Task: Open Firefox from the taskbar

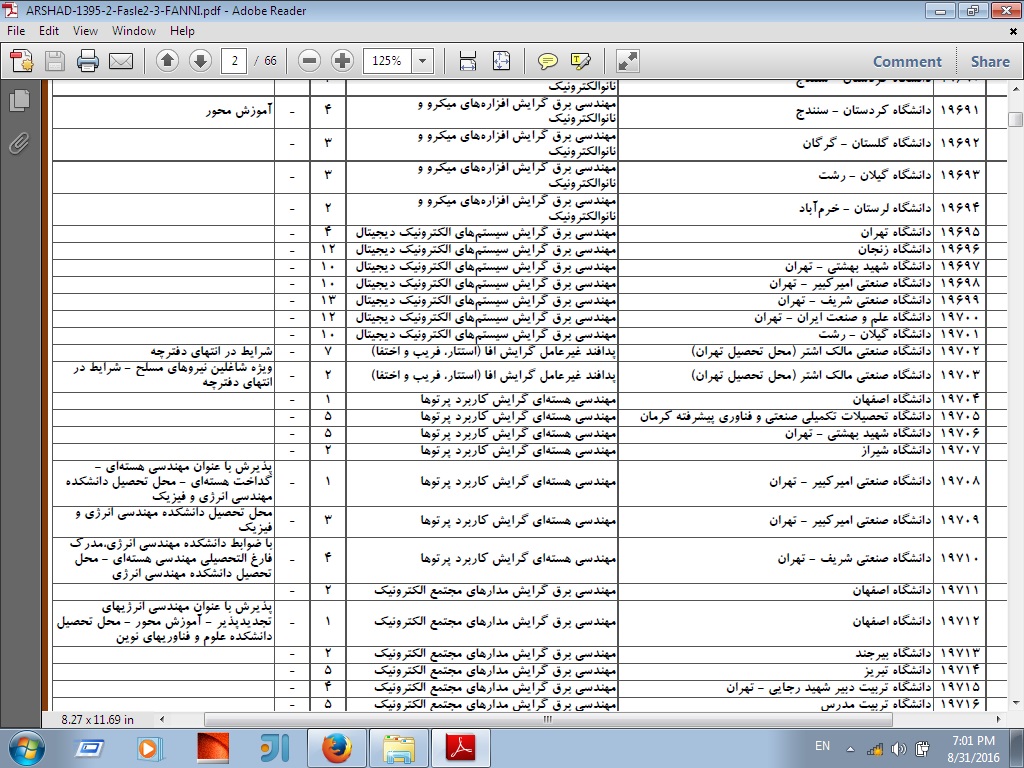Action: (x=336, y=748)
